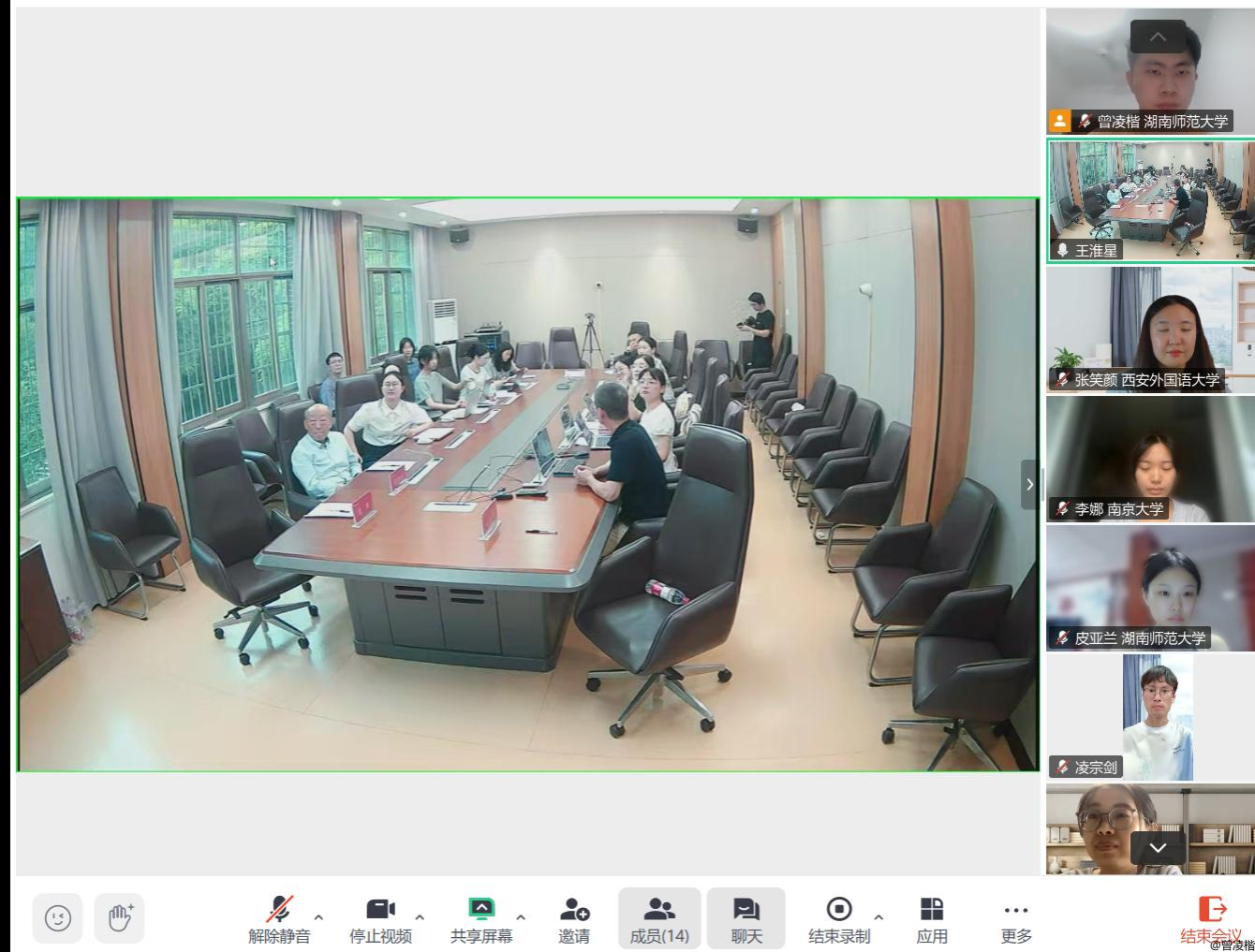Open the more options menu (更多)
Screen dimensions: 1255x952
[1016, 918]
